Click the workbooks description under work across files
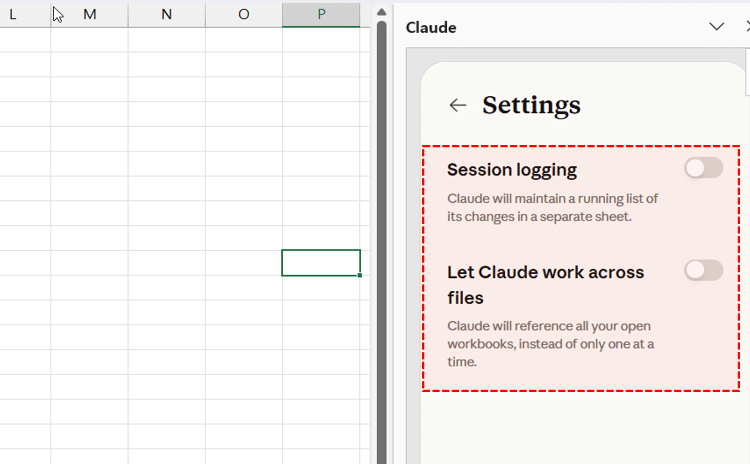 pyautogui.click(x=550, y=344)
